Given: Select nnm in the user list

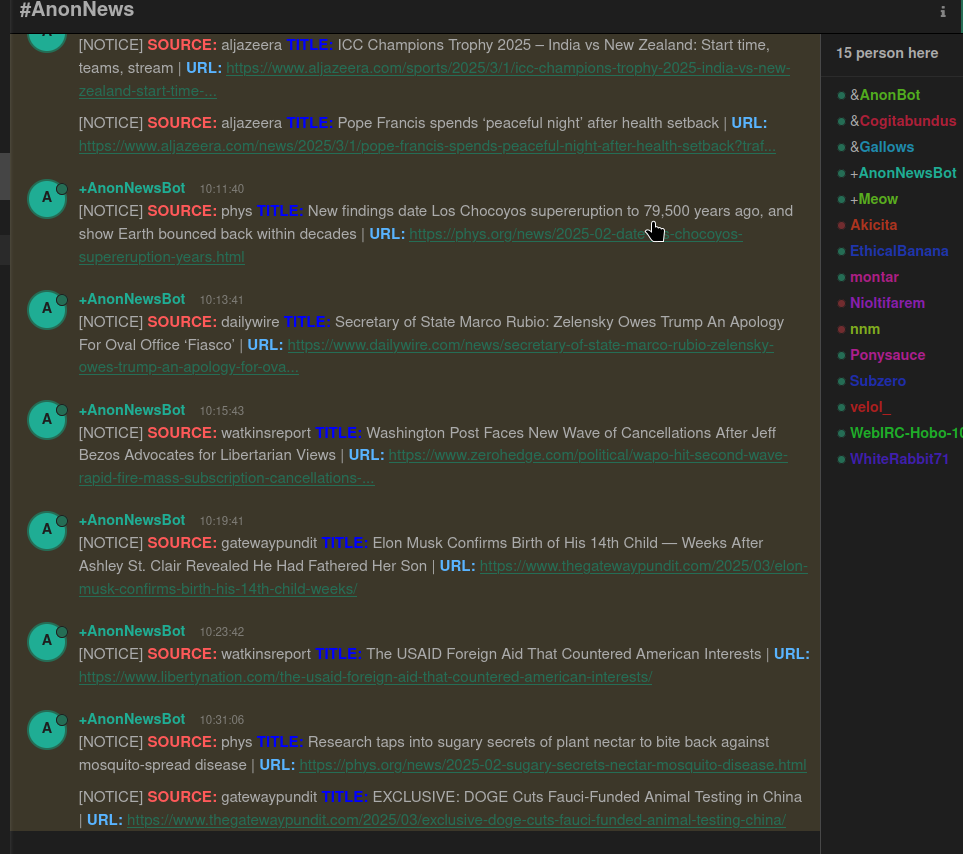Looking at the screenshot, I should point(865,330).
